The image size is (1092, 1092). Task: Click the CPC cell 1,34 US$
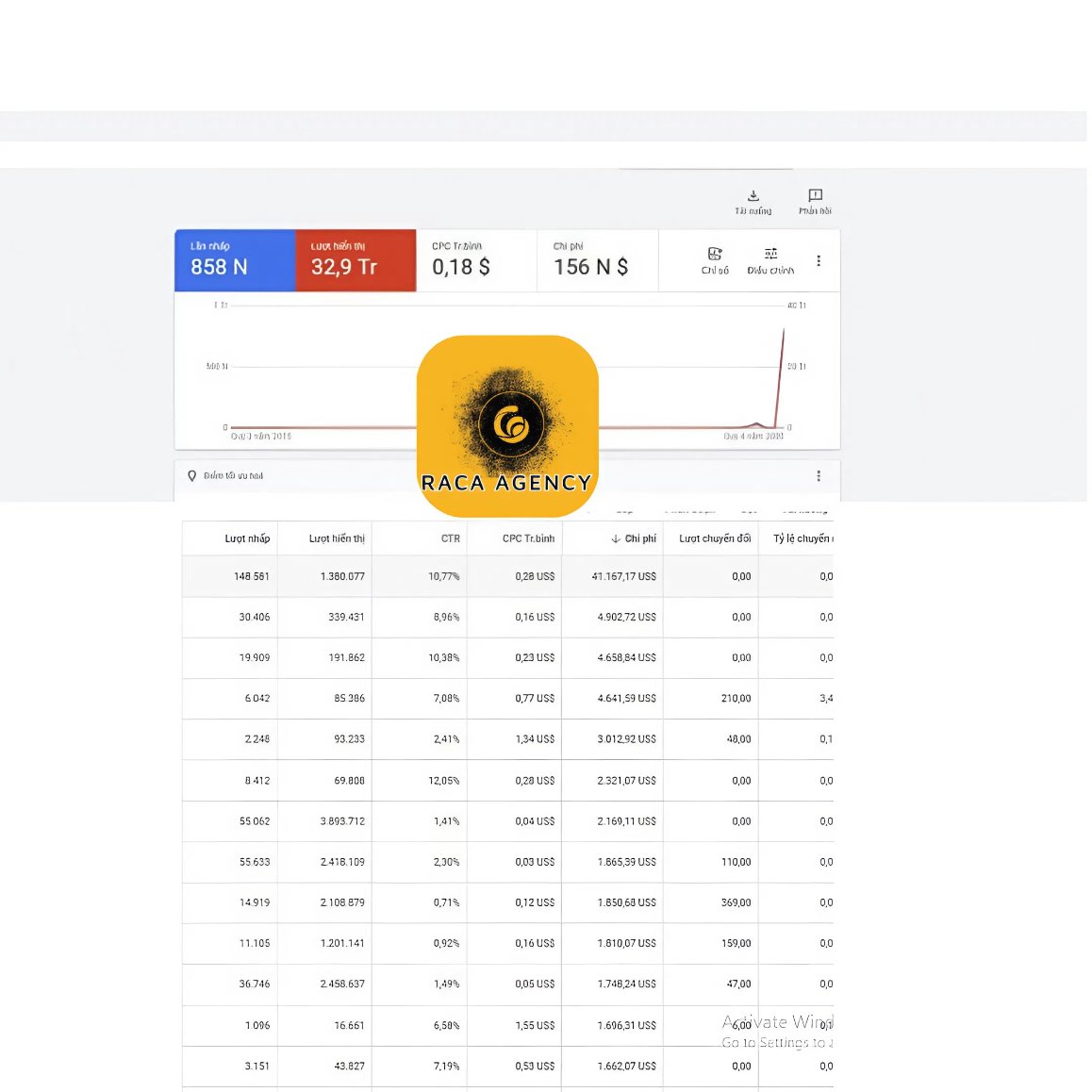click(x=535, y=739)
